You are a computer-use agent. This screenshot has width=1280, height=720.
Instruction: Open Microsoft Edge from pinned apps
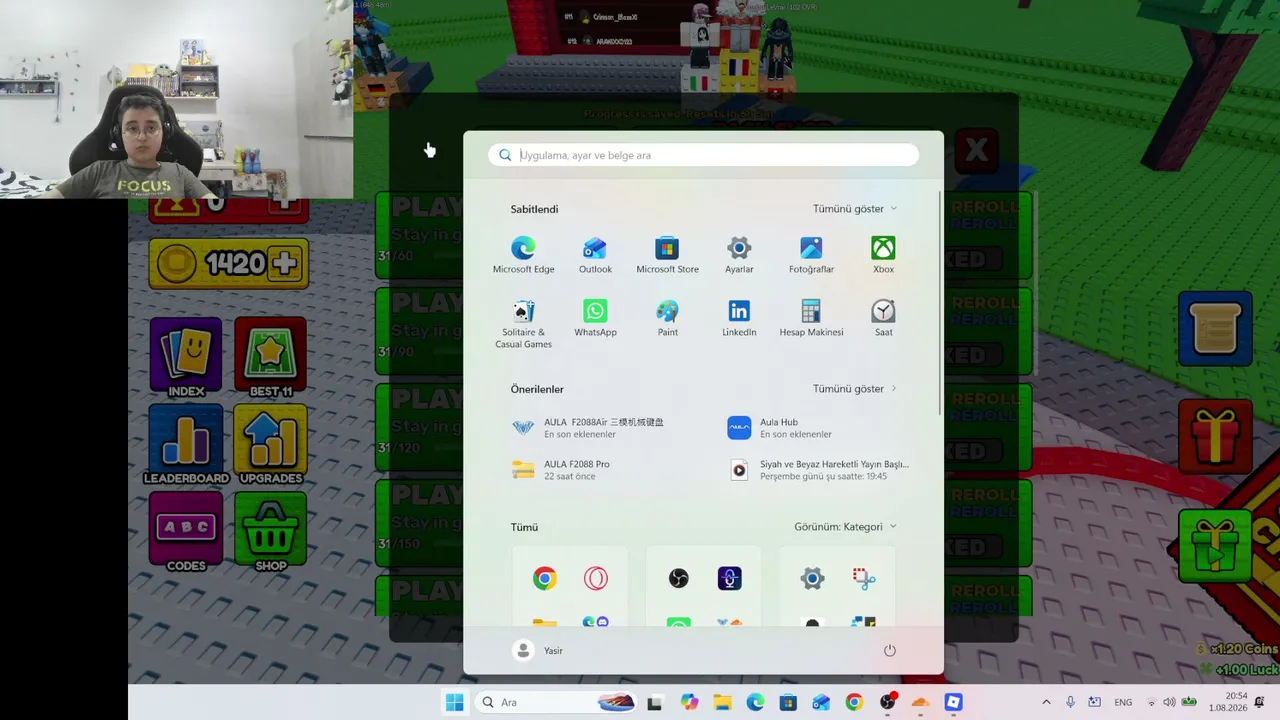coord(523,255)
